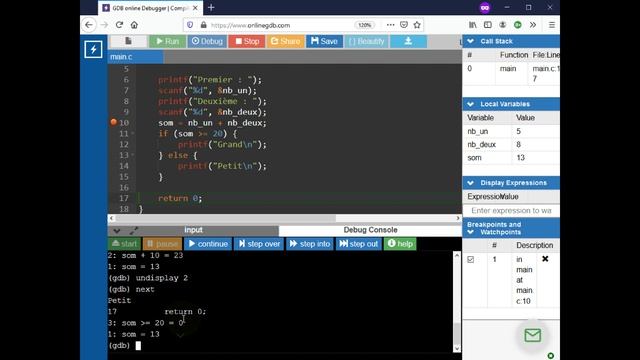Close the GDB online Debugger tab
Viewport: 640px width, 360px height.
click(195, 8)
